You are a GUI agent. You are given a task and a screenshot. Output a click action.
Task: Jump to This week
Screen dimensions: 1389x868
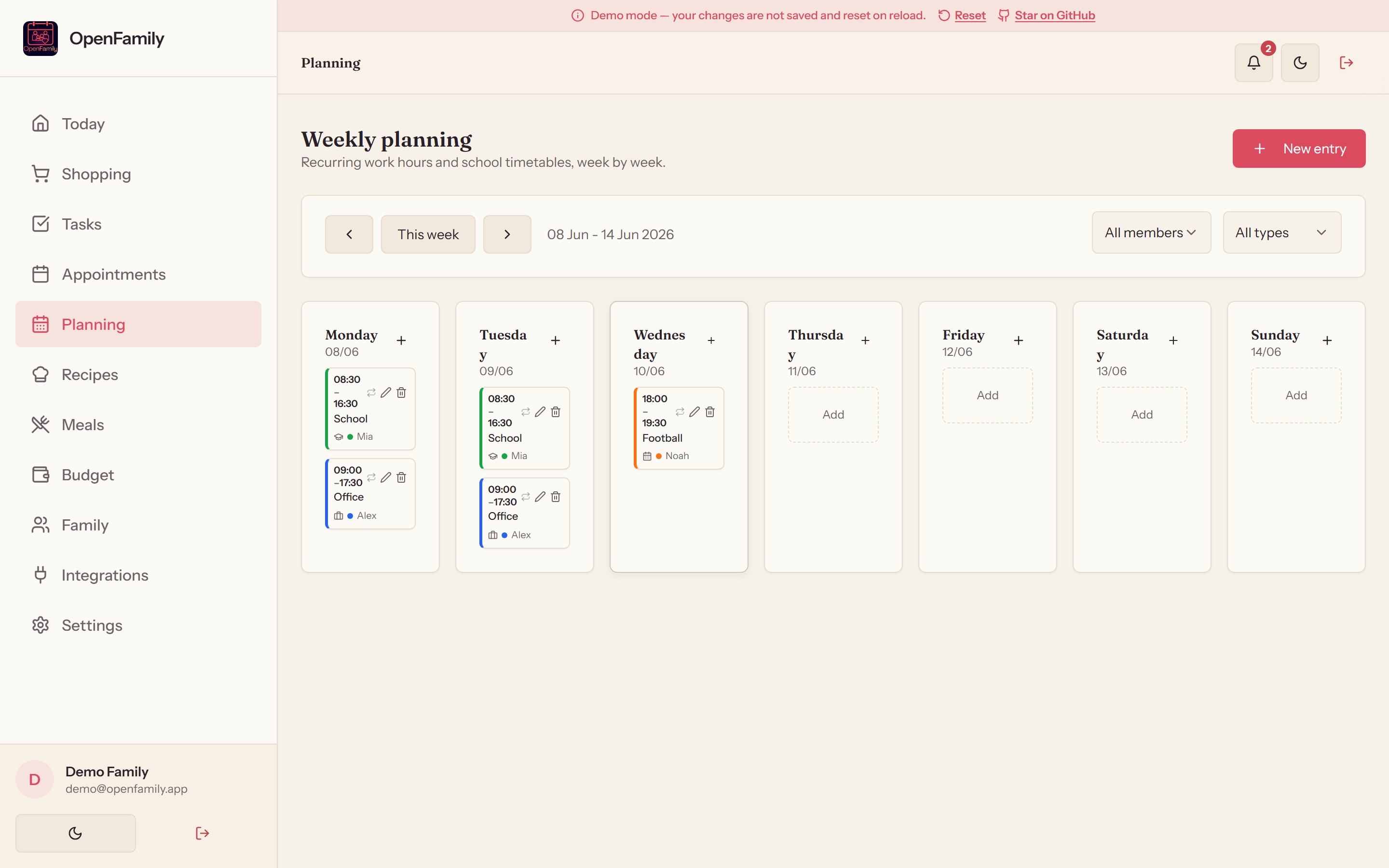[428, 234]
